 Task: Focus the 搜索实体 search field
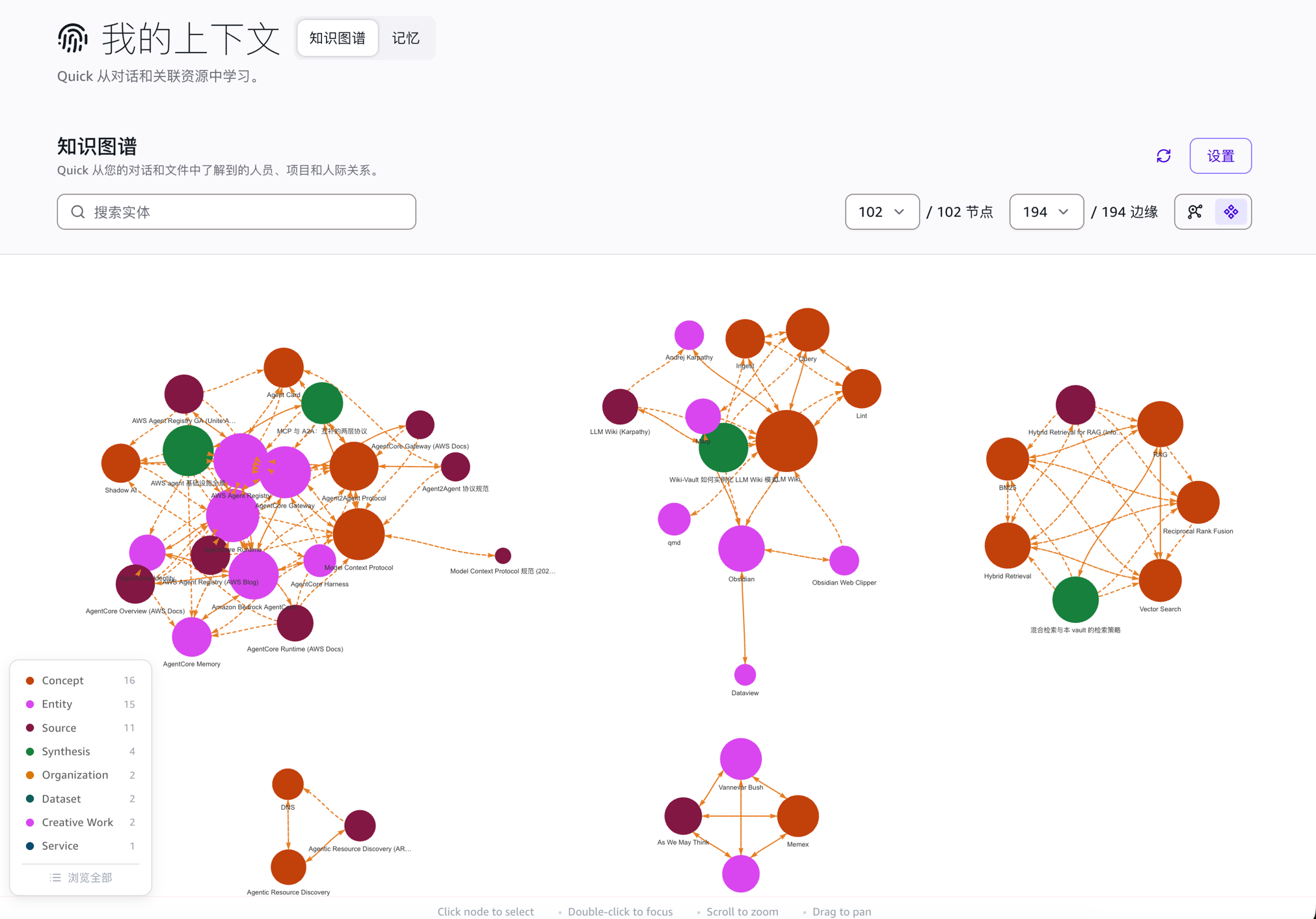(x=236, y=212)
